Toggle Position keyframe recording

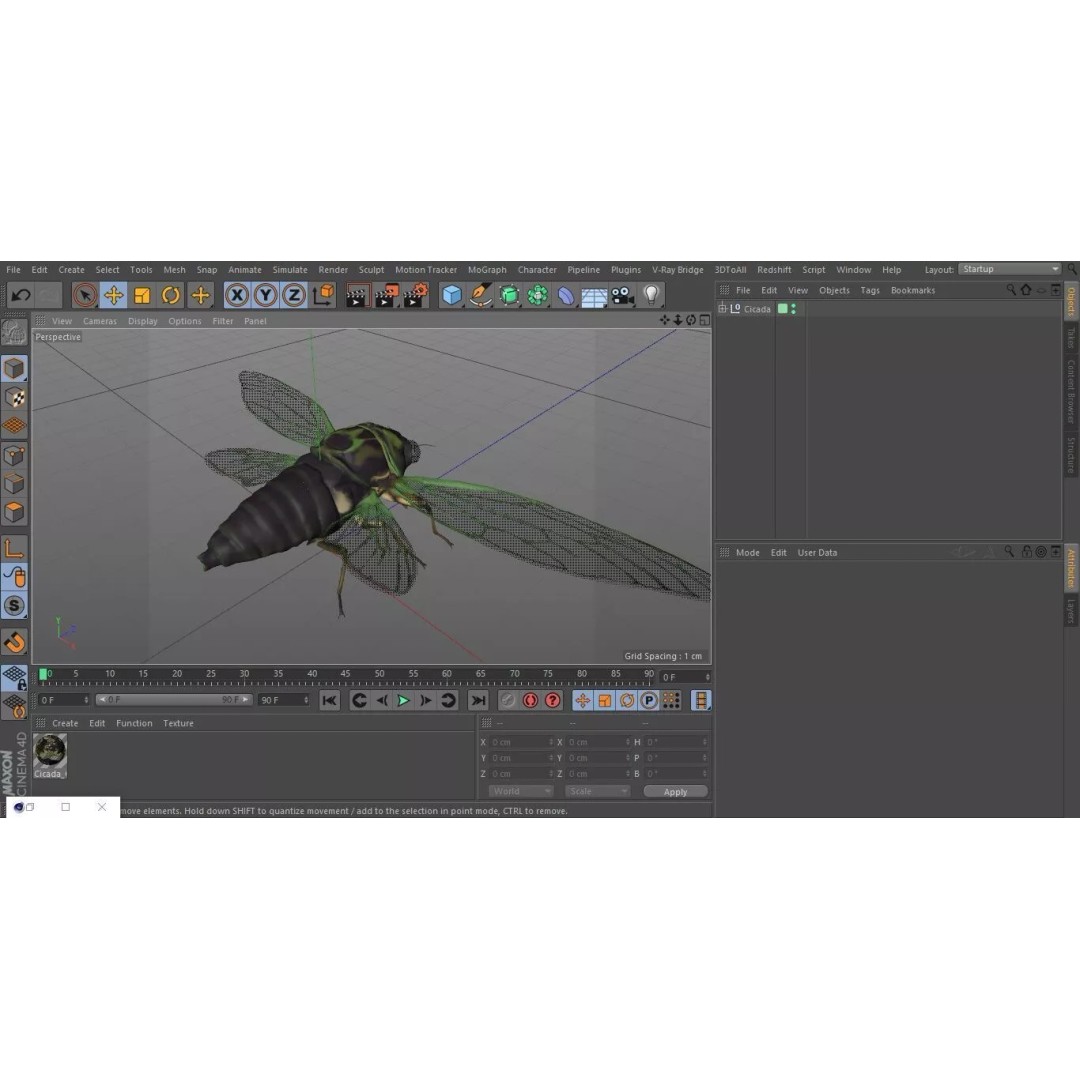tap(583, 700)
